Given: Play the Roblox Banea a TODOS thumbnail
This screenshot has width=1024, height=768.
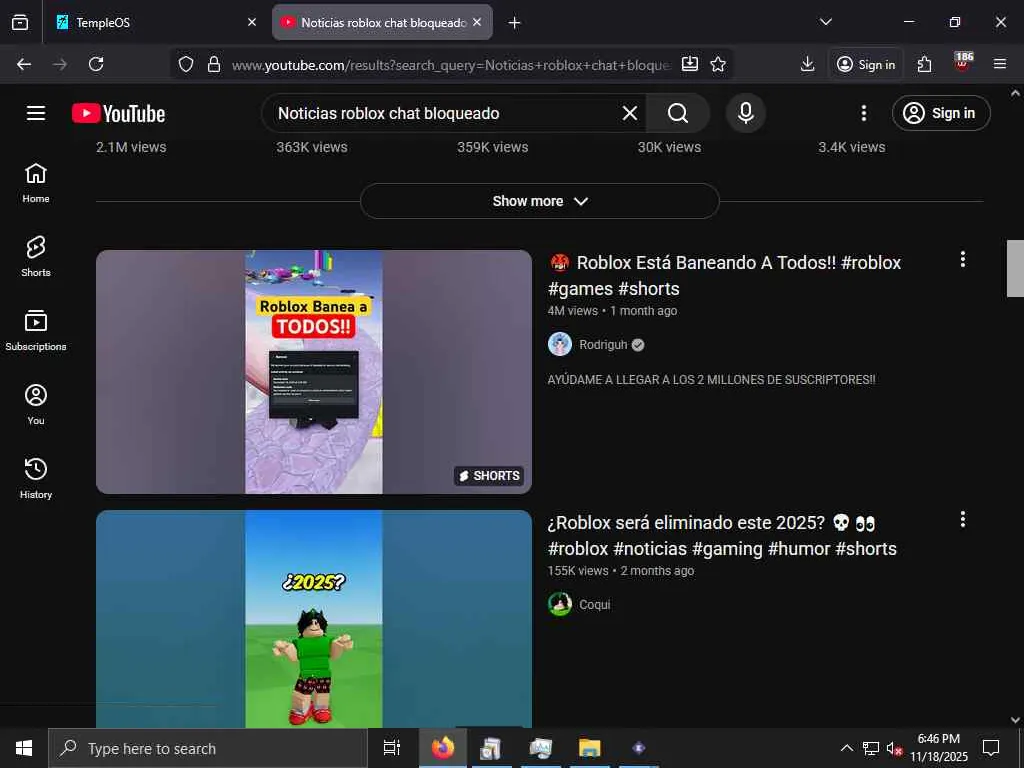Looking at the screenshot, I should tap(313, 372).
